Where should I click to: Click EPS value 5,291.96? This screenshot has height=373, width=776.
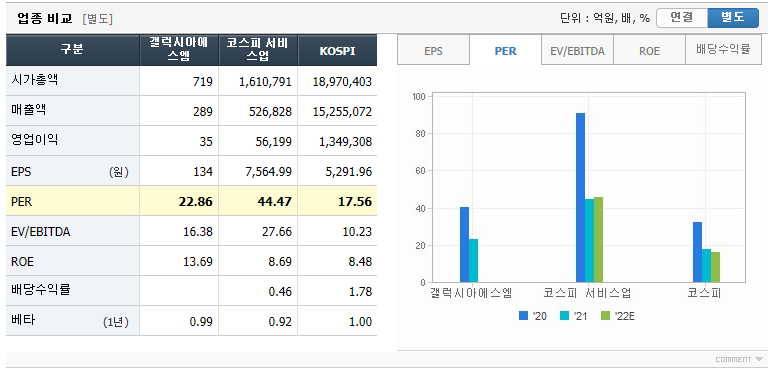348,172
